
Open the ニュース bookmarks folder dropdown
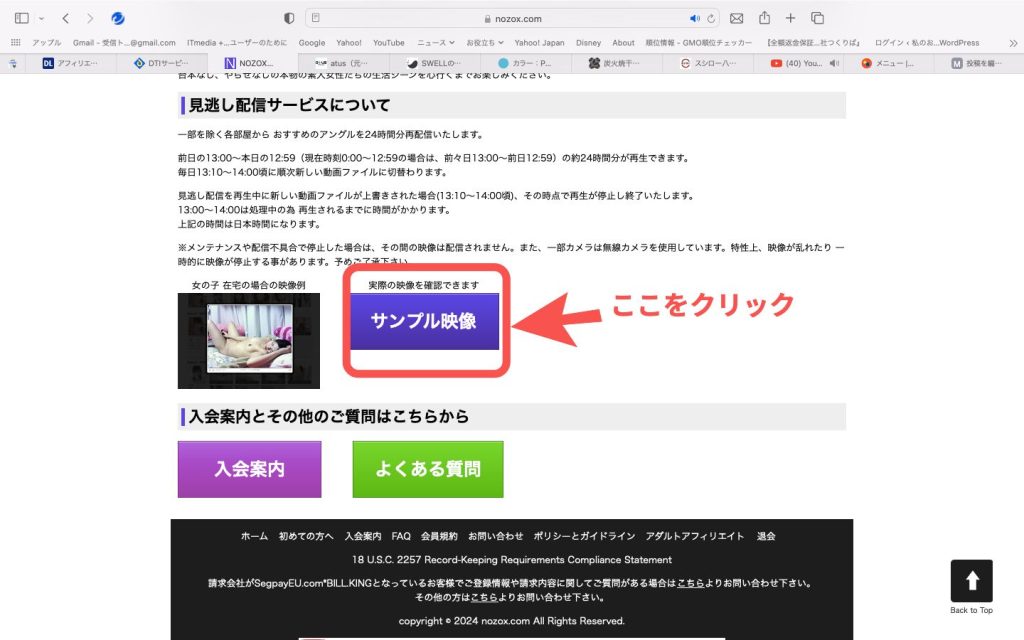click(x=435, y=43)
